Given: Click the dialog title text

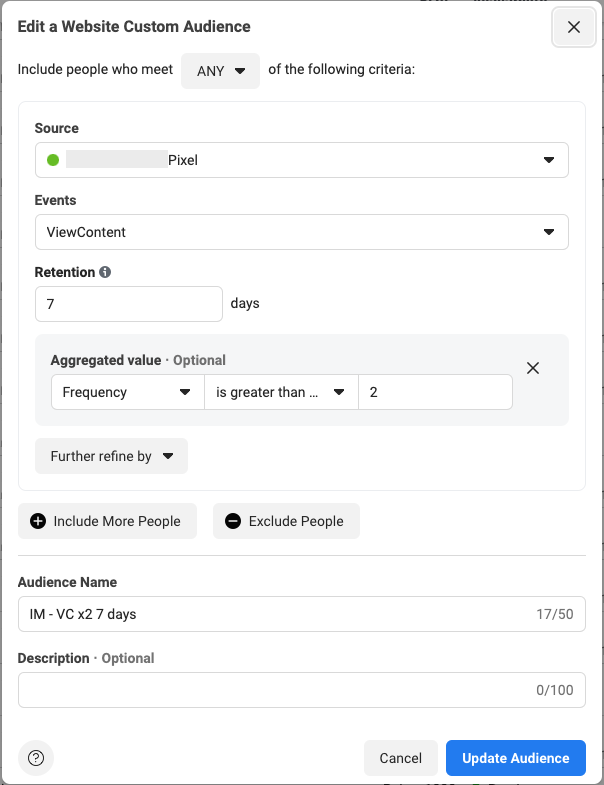Looking at the screenshot, I should tap(134, 27).
